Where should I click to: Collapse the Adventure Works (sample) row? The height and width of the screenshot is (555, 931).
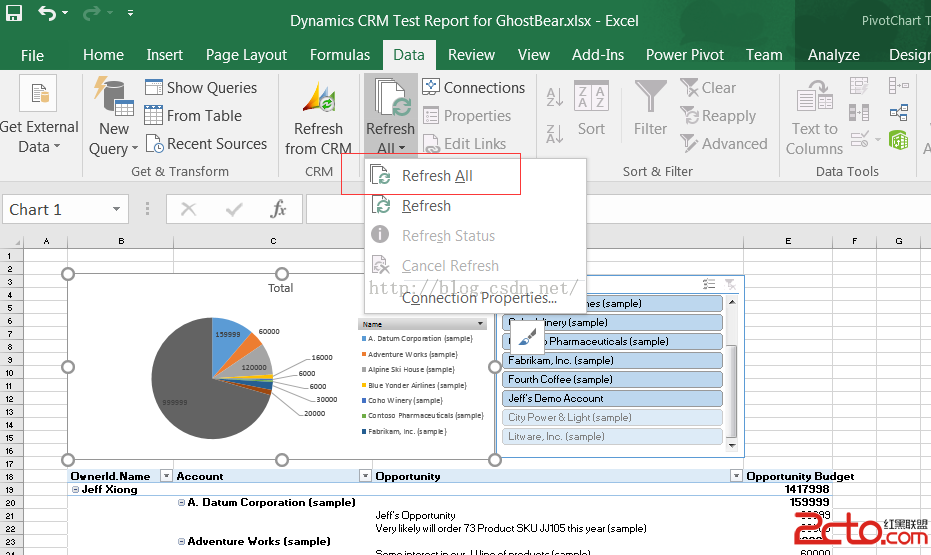pyautogui.click(x=181, y=541)
